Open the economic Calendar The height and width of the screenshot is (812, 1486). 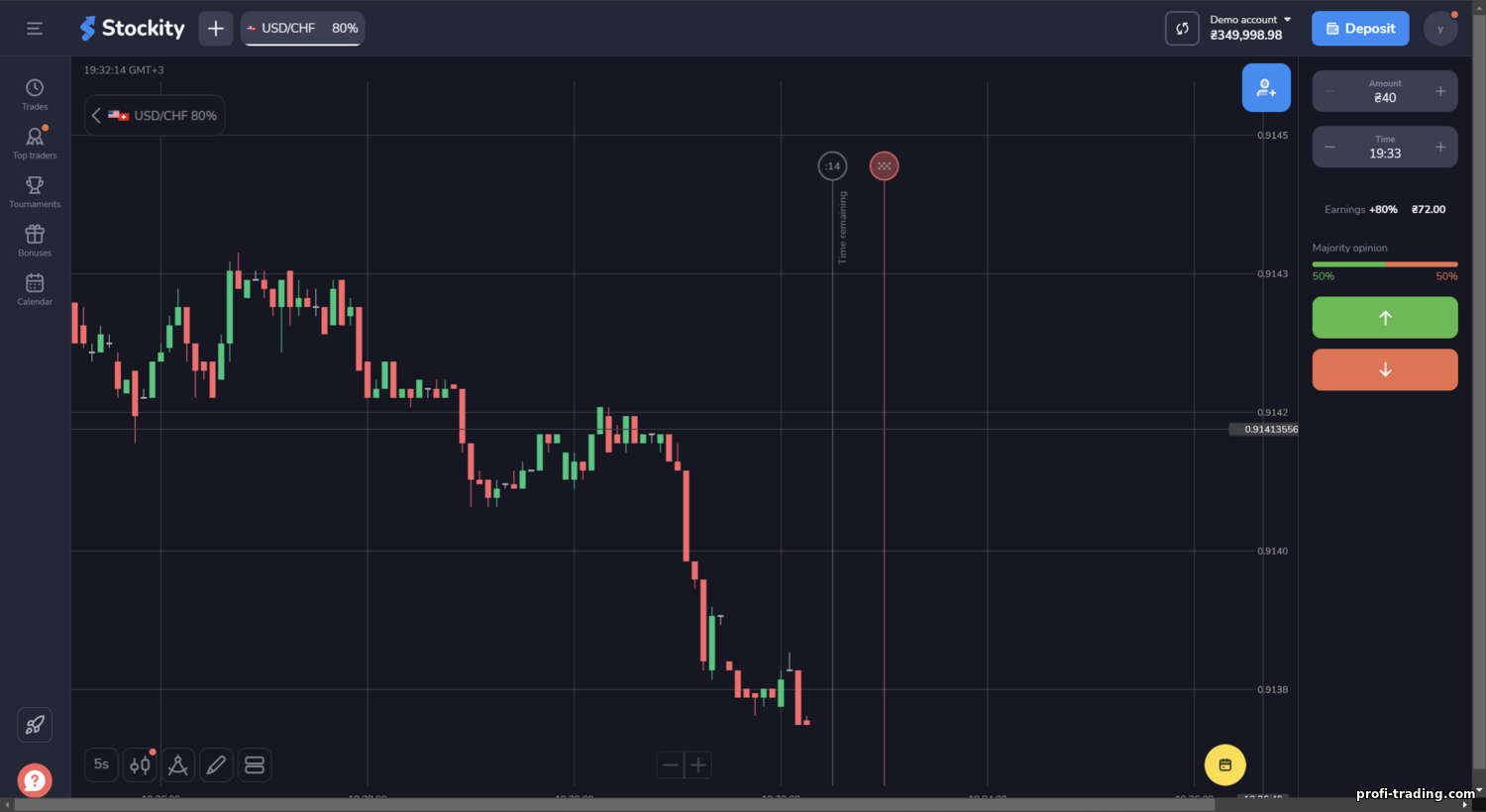point(35,288)
